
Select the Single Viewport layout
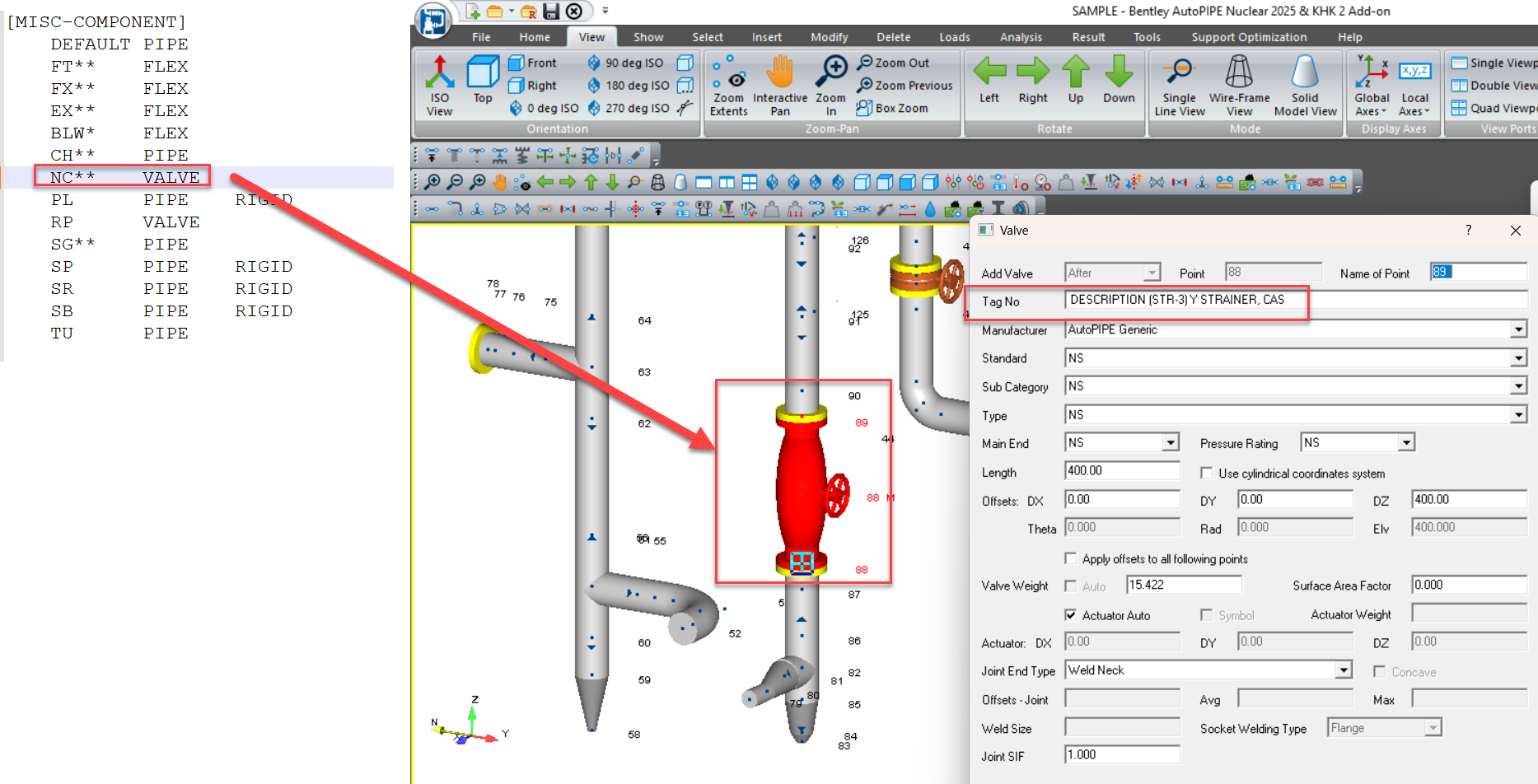click(x=1494, y=63)
